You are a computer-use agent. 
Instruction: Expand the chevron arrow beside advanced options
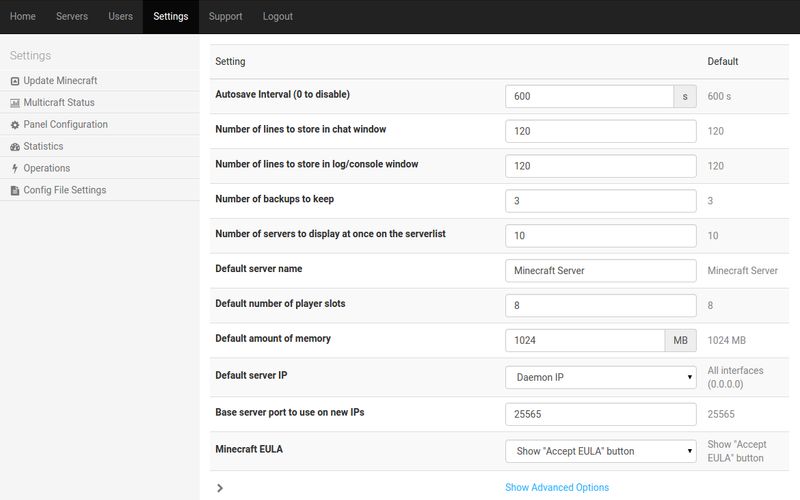pos(220,488)
